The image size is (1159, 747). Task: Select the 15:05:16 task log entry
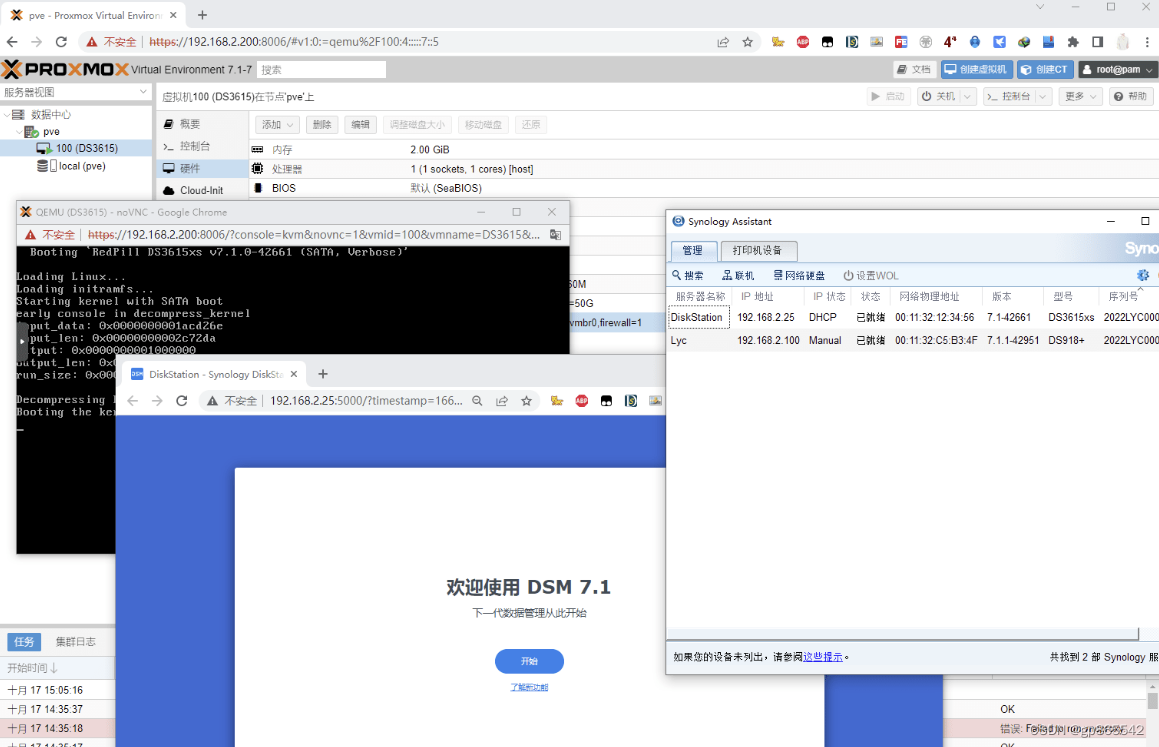(58, 690)
